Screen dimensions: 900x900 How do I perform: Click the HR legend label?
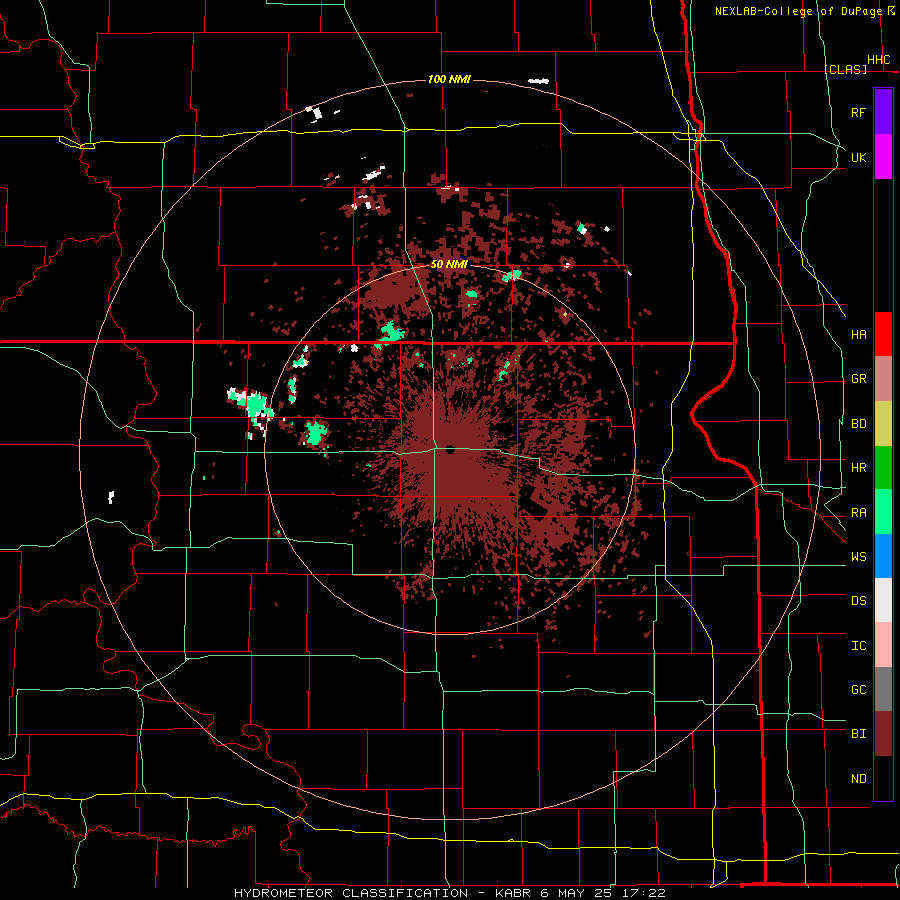[858, 468]
